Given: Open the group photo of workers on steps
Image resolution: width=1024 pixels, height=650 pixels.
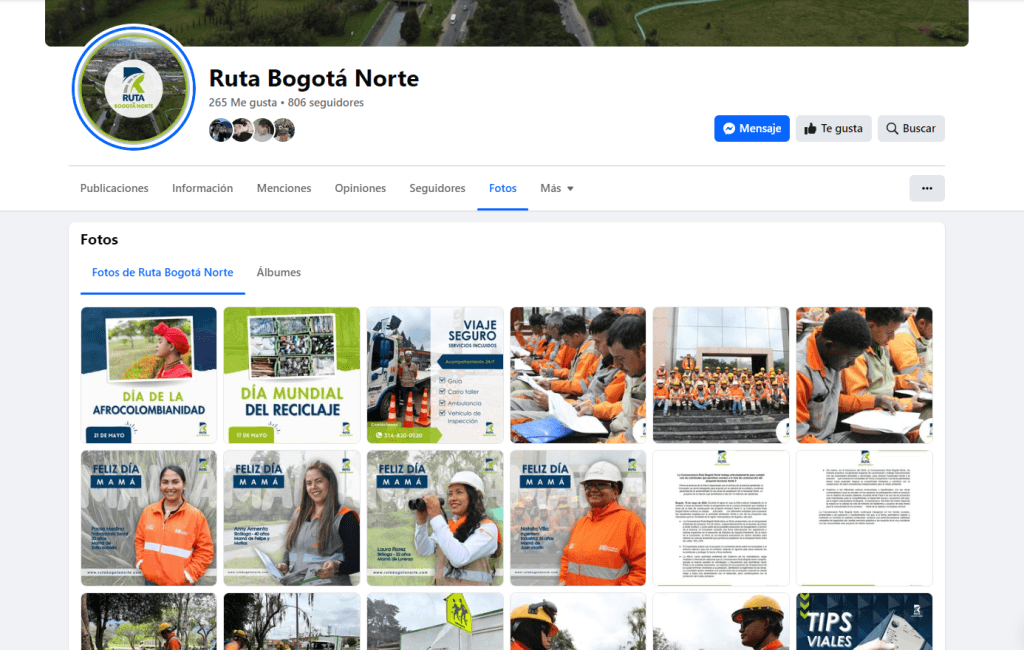Looking at the screenshot, I should click(721, 375).
